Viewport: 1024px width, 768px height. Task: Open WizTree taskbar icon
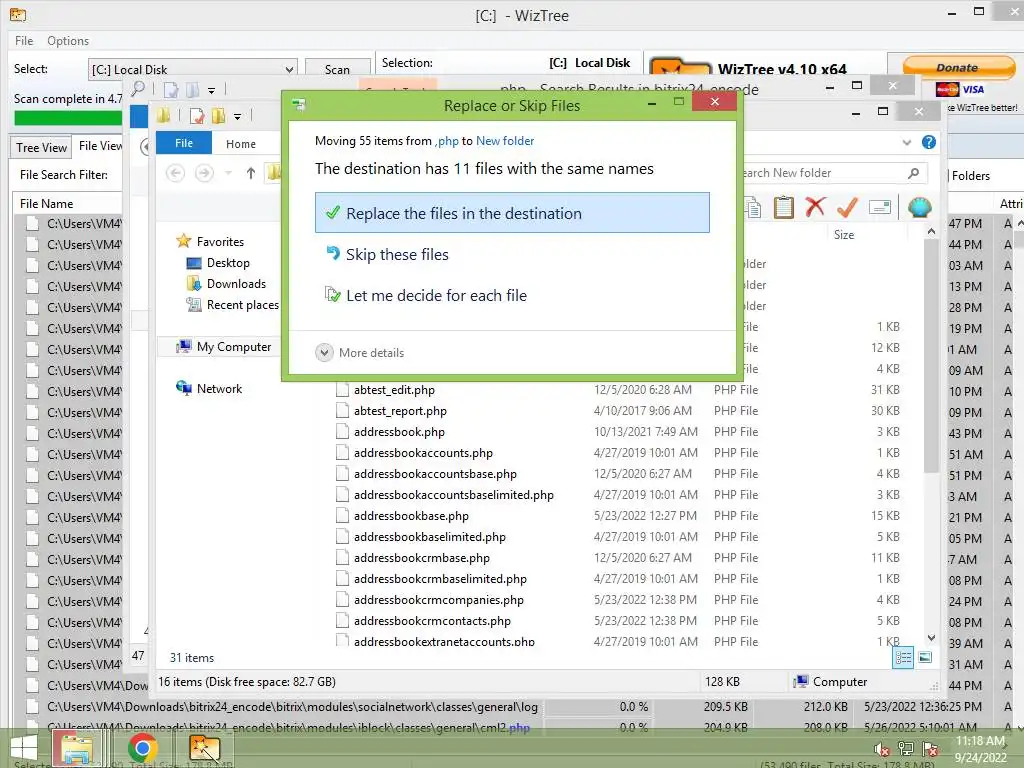pyautogui.click(x=204, y=748)
